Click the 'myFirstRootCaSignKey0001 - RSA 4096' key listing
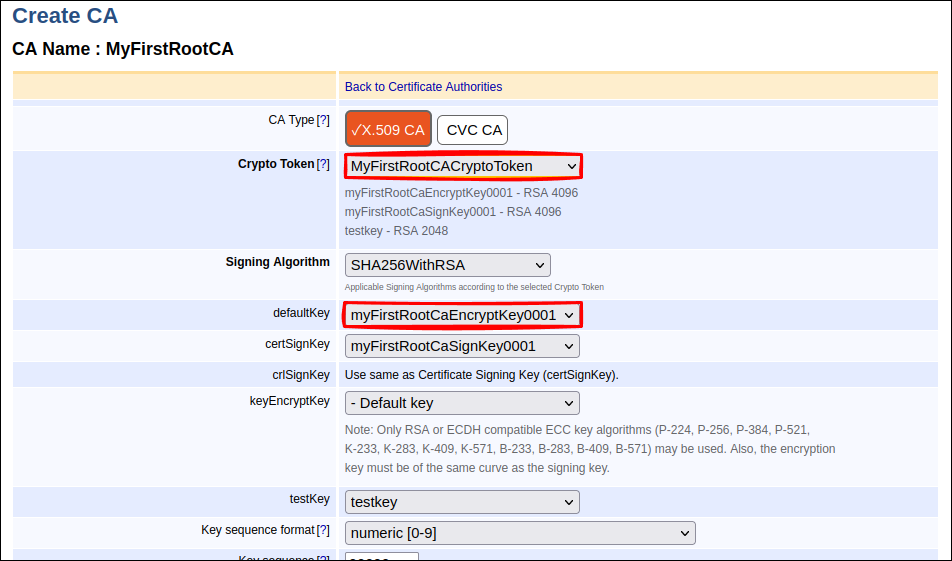This screenshot has height=561, width=952. tap(453, 212)
